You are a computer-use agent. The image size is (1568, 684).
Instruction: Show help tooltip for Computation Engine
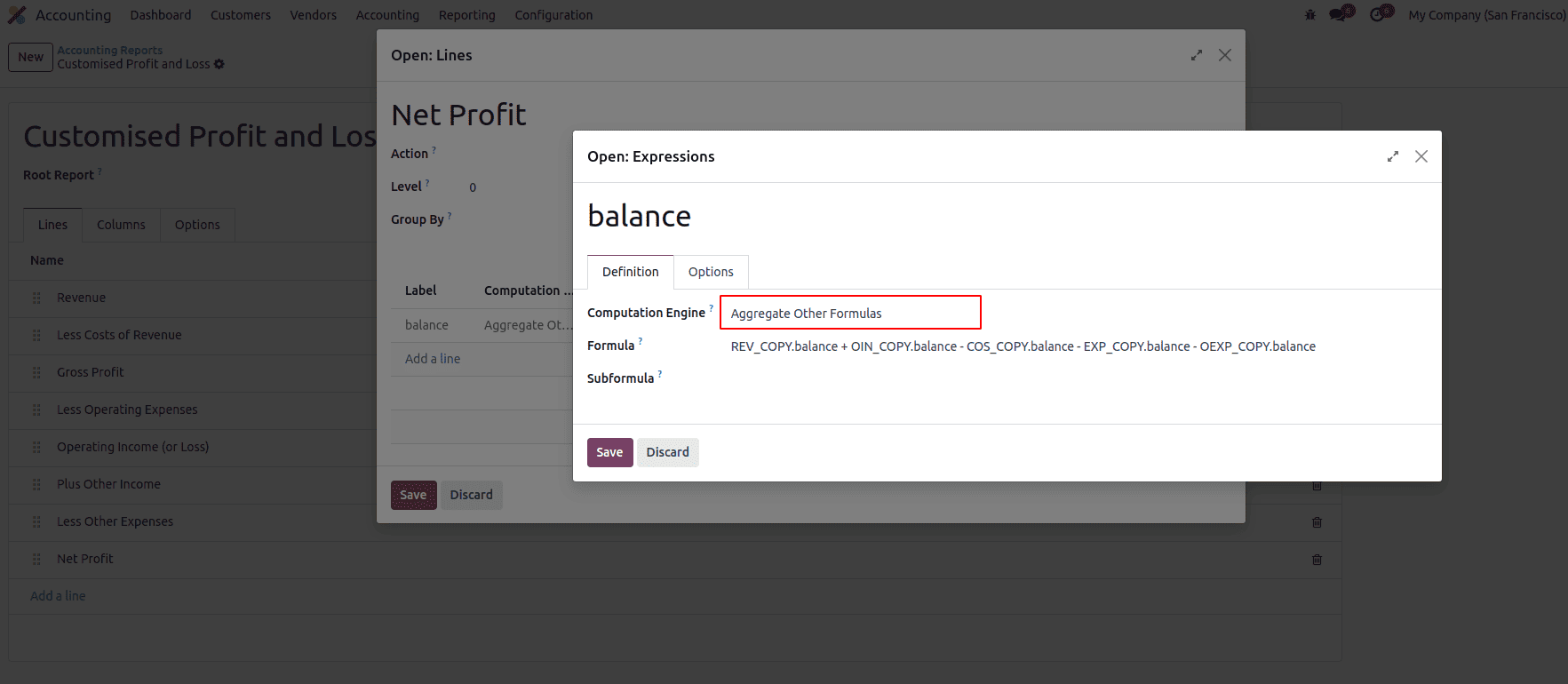pos(711,308)
